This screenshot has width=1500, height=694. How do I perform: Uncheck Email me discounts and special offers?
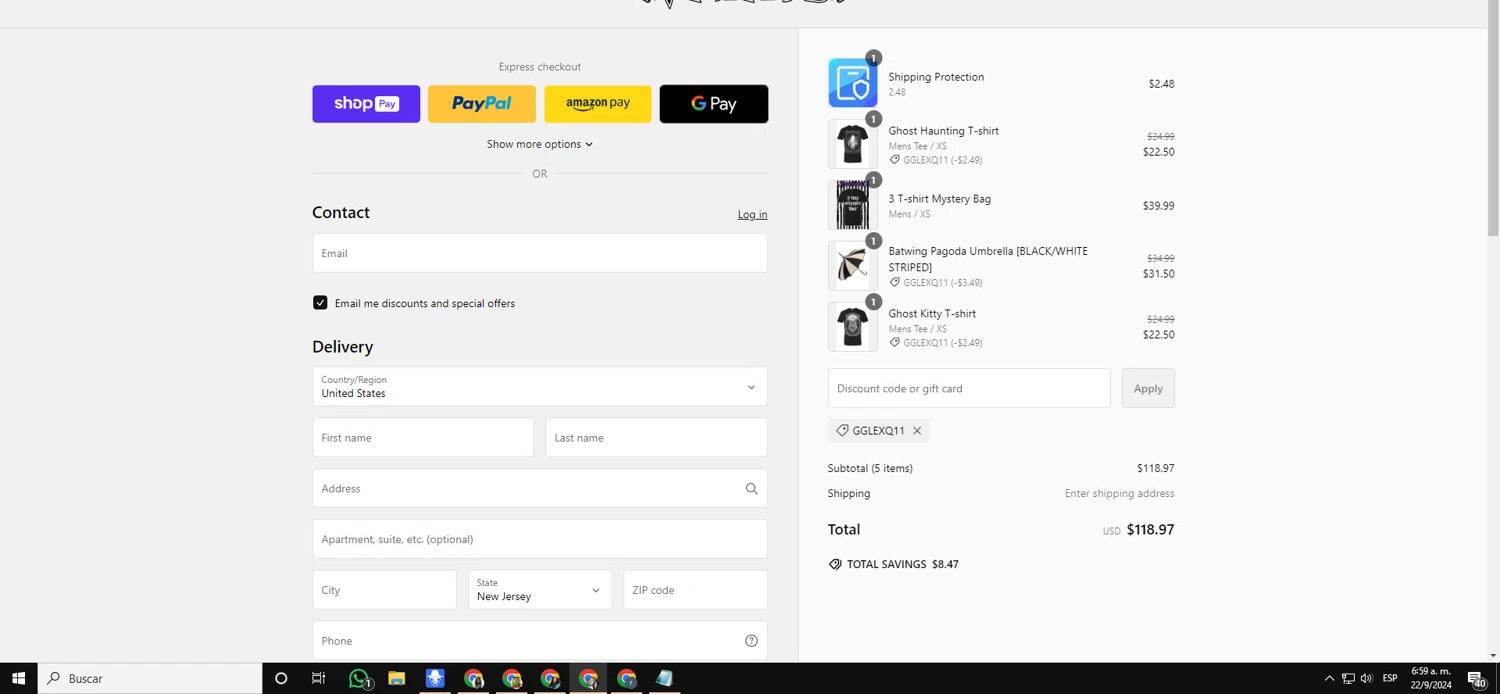320,303
